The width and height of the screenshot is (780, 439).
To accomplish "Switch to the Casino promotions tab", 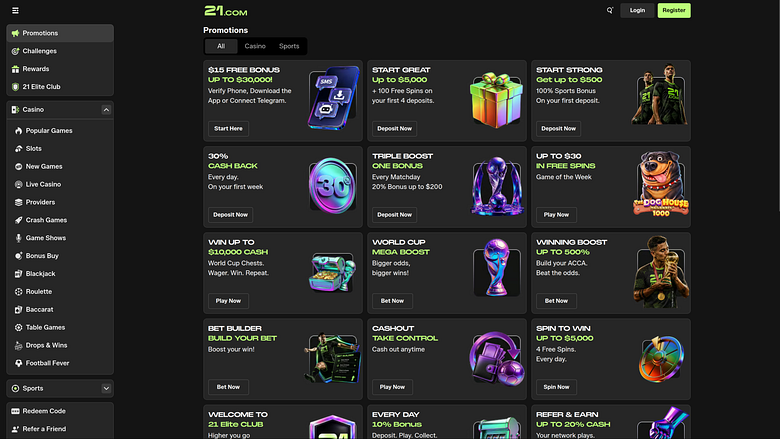I will 255,46.
